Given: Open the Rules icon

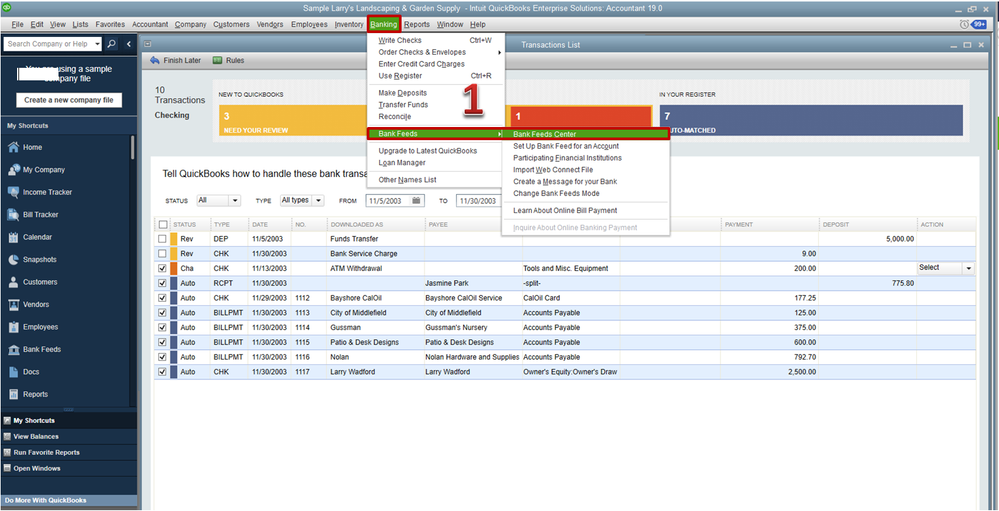Looking at the screenshot, I should tap(217, 61).
